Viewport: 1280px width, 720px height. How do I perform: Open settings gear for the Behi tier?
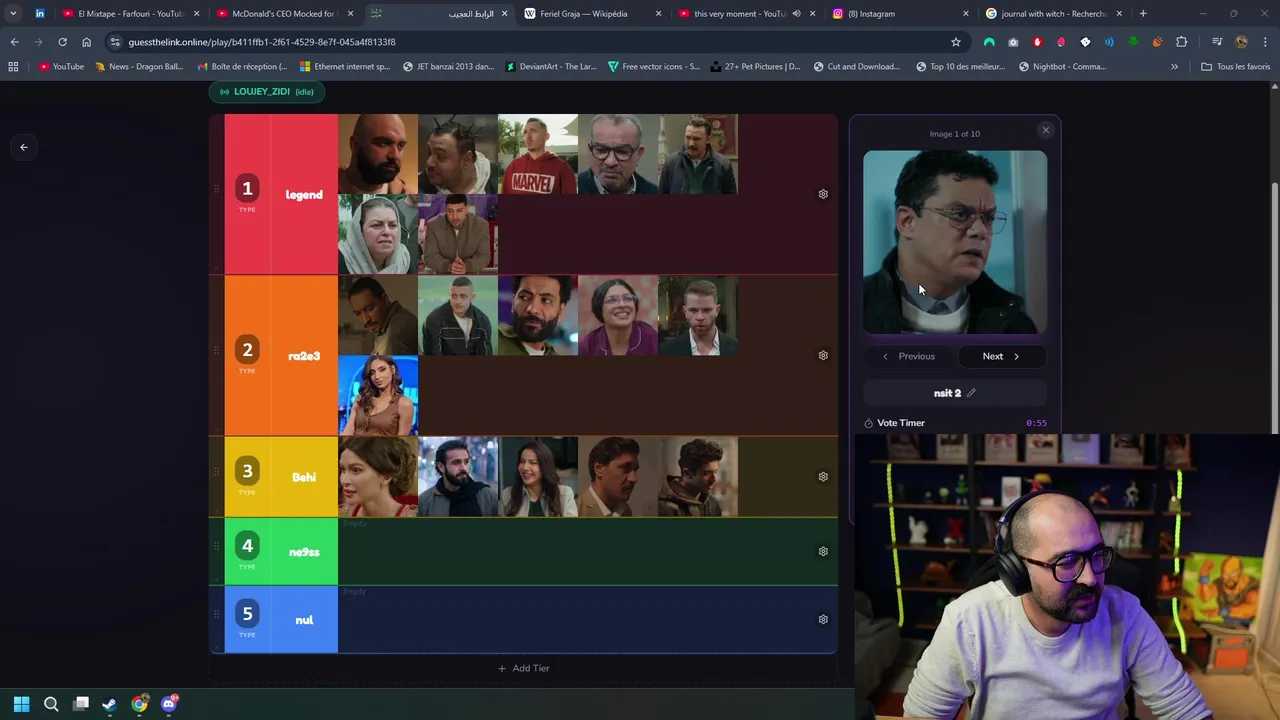tap(823, 477)
